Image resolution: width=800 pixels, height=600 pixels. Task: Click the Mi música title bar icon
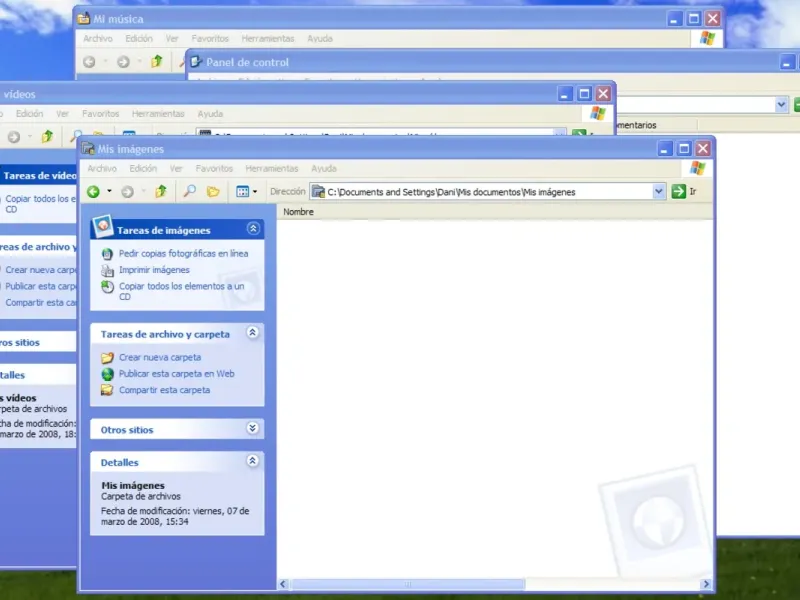pyautogui.click(x=84, y=19)
